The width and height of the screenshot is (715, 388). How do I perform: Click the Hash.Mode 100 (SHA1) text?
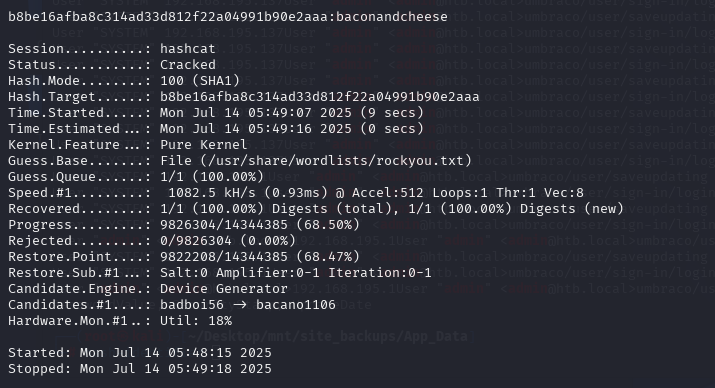tap(200, 81)
